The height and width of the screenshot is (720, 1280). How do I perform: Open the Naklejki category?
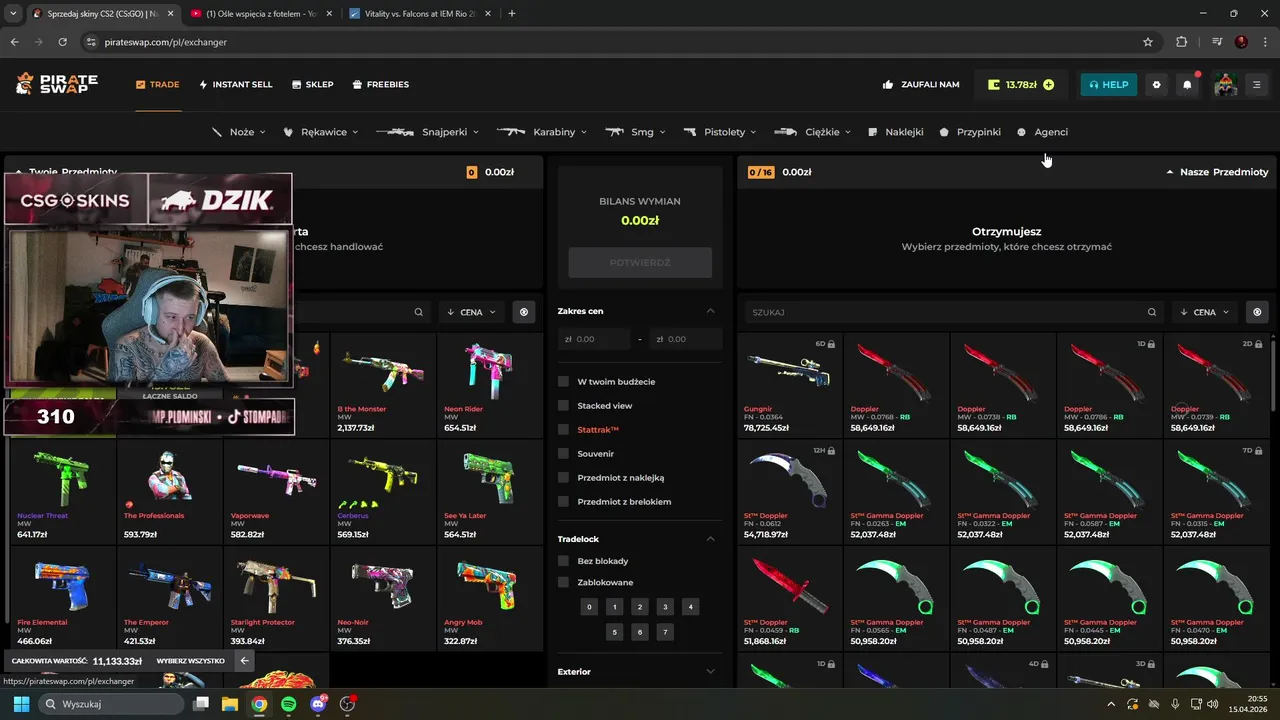tap(896, 132)
